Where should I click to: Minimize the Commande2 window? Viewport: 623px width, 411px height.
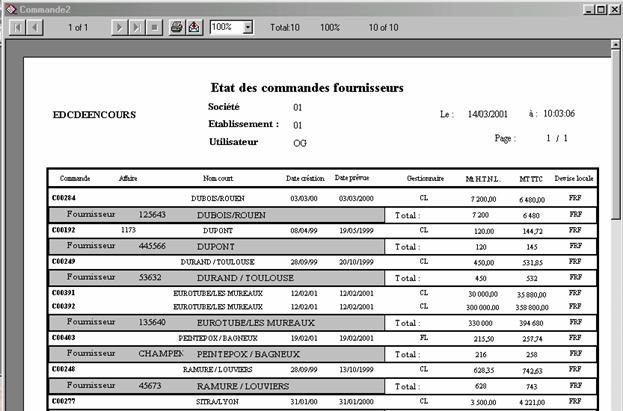pyautogui.click(x=586, y=8)
